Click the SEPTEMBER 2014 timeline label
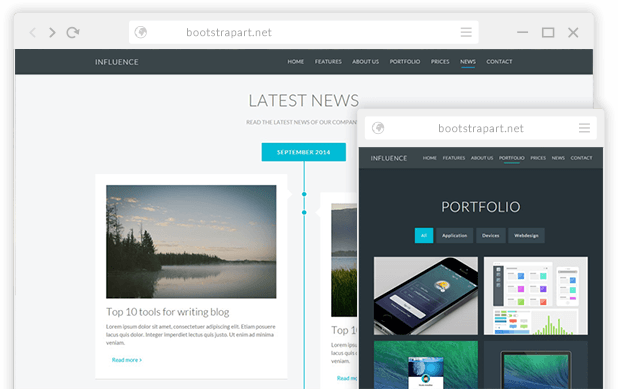Viewport: 618px width, 389px height. click(303, 152)
